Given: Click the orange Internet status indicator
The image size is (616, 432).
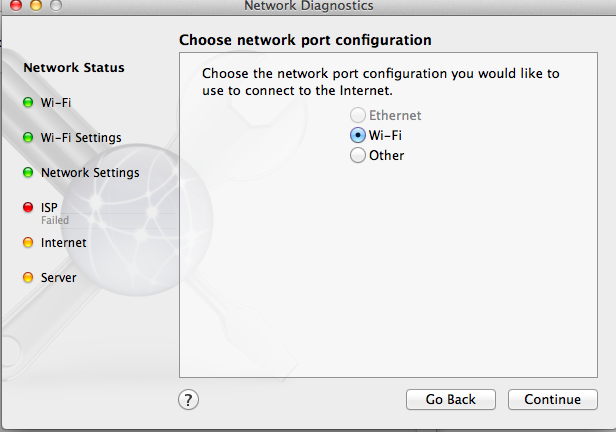Looking at the screenshot, I should coord(28,242).
